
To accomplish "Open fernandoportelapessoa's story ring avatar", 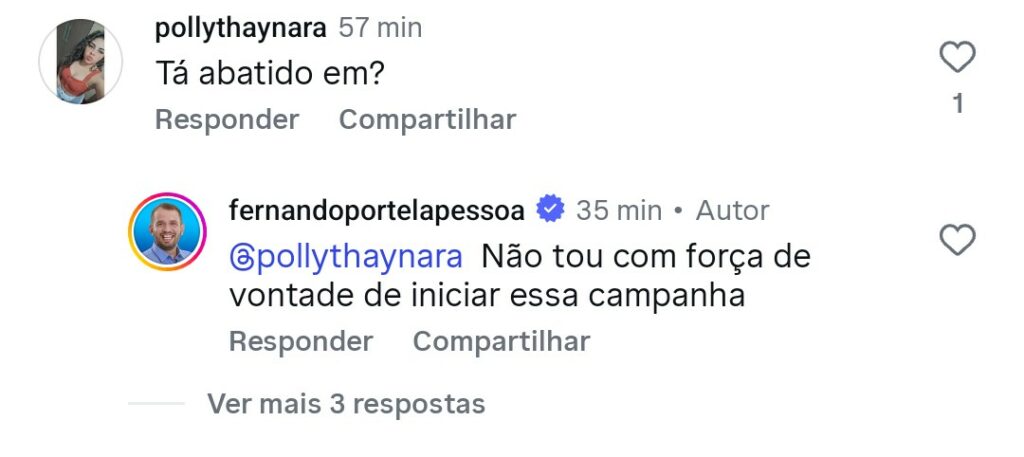I will point(166,231).
